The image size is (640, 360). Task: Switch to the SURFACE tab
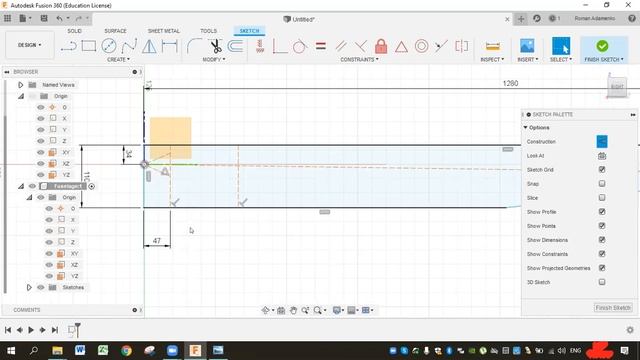[116, 31]
